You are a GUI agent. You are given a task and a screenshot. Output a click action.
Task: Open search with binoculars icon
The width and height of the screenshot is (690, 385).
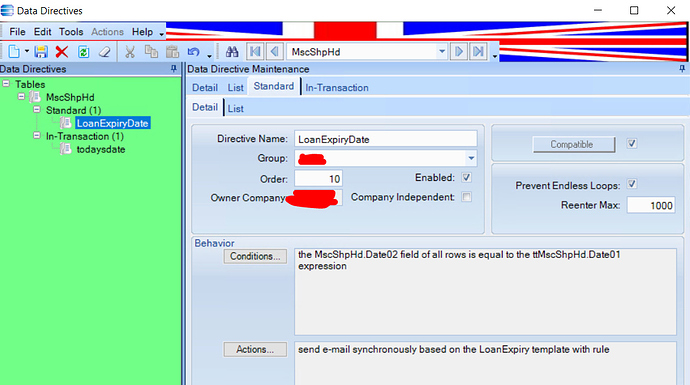(x=232, y=52)
